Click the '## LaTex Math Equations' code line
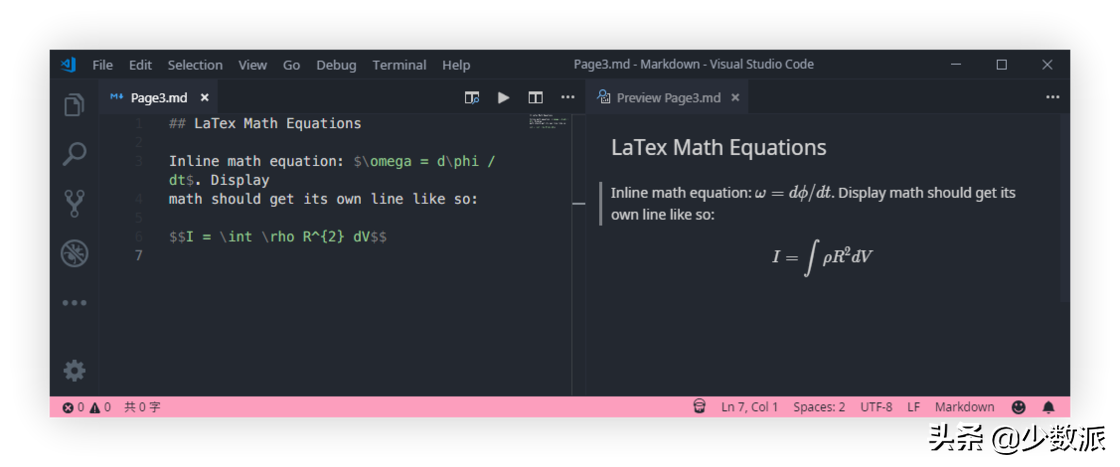 click(265, 124)
